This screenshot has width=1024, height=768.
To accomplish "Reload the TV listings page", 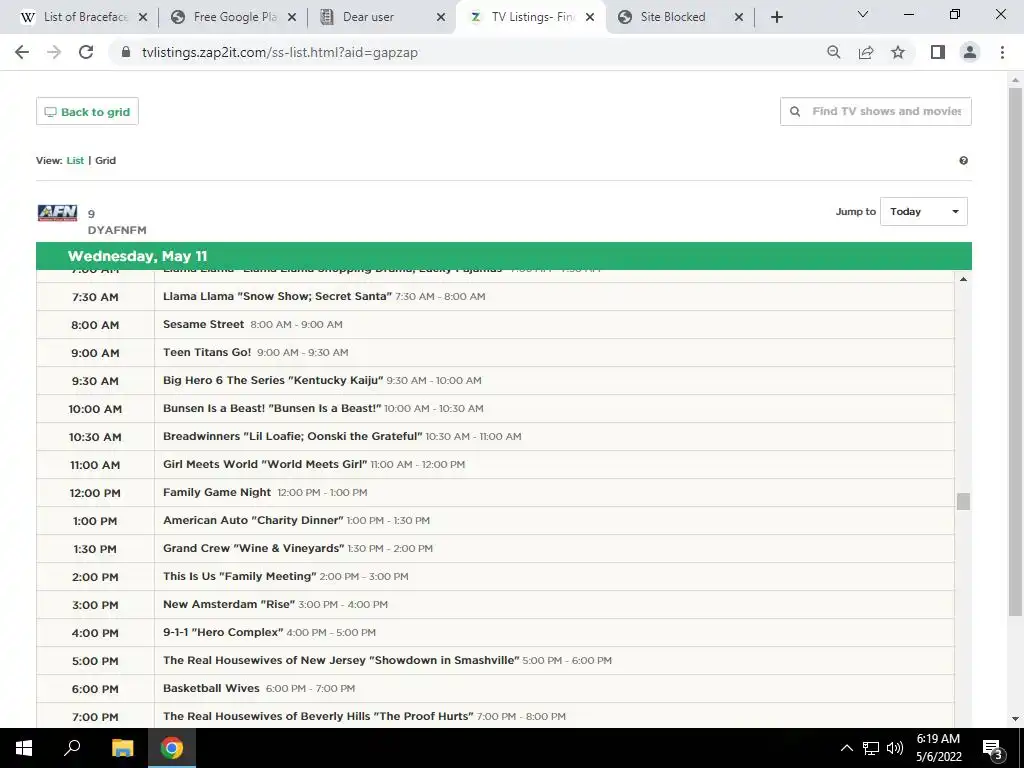I will [x=86, y=52].
